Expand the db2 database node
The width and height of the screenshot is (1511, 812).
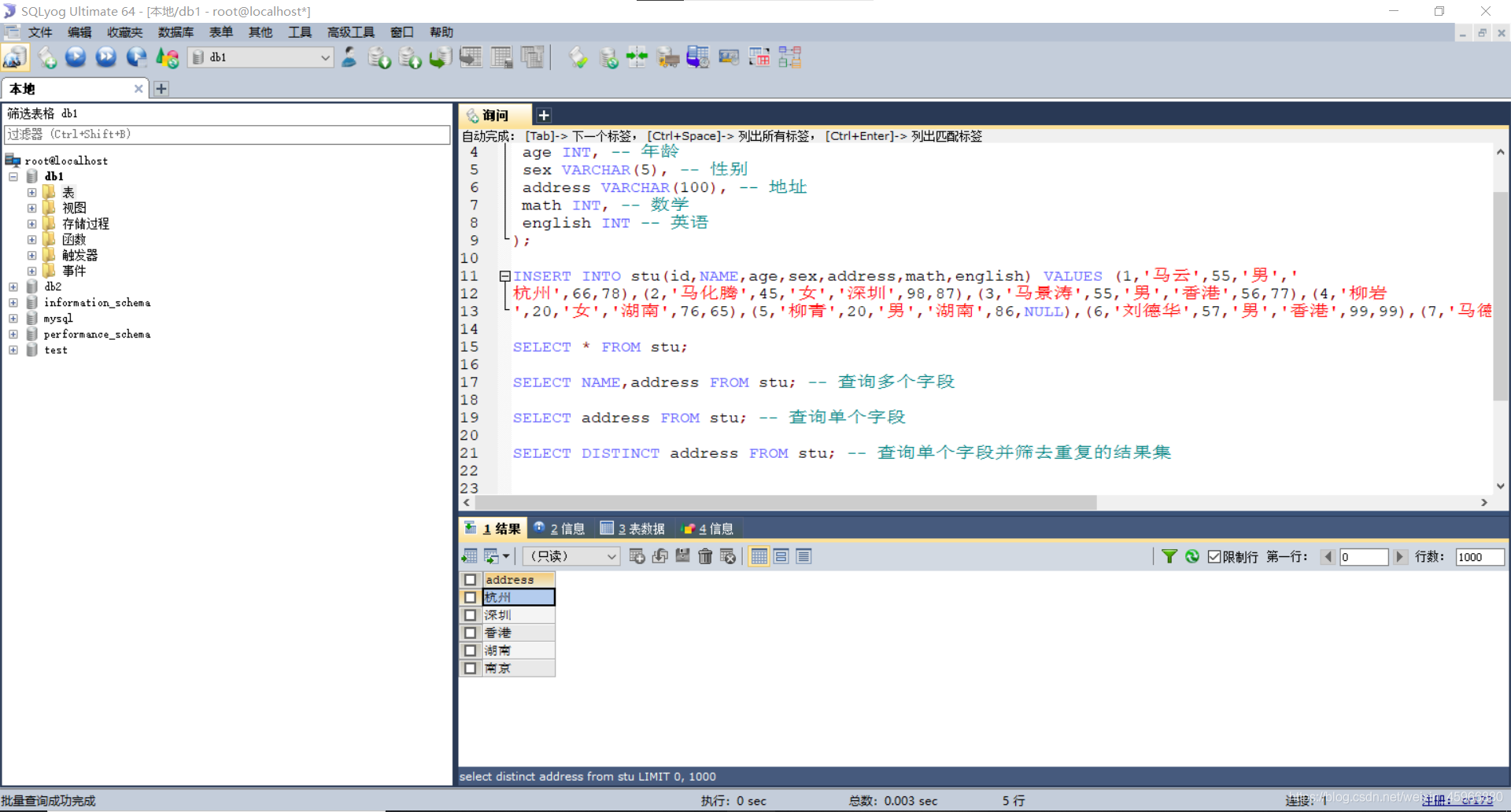tap(13, 286)
